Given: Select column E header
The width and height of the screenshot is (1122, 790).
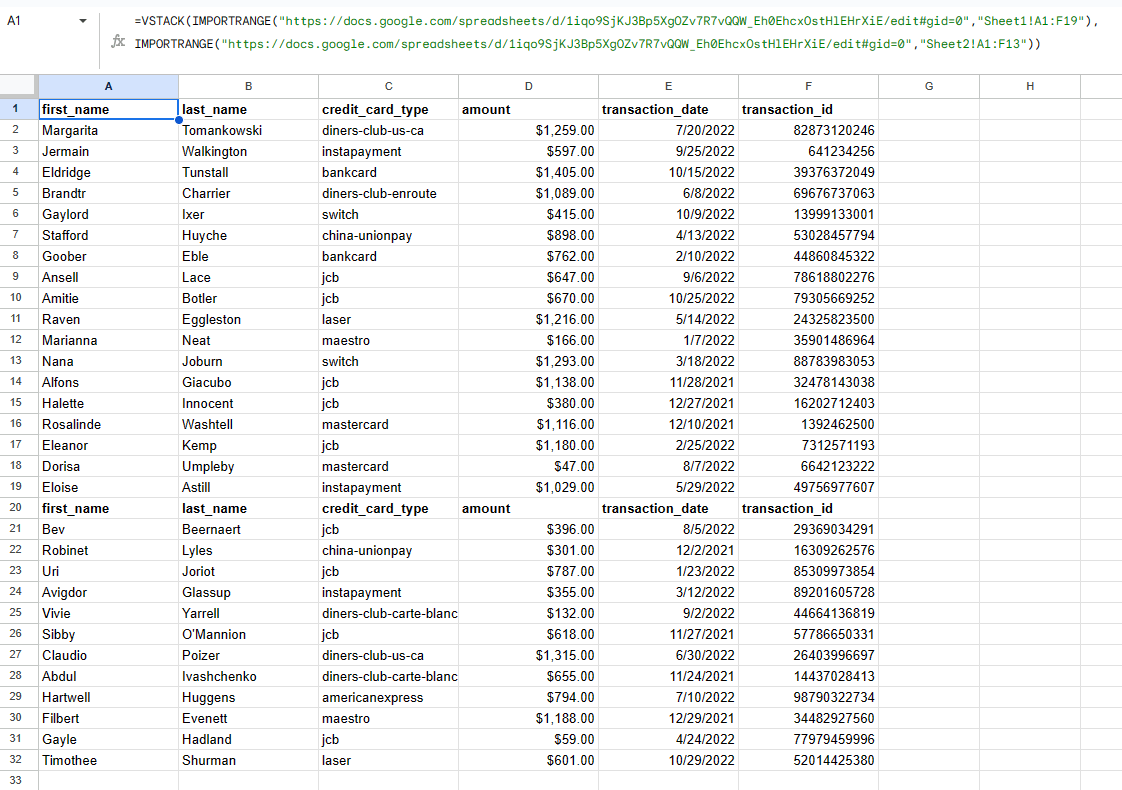Looking at the screenshot, I should point(668,86).
